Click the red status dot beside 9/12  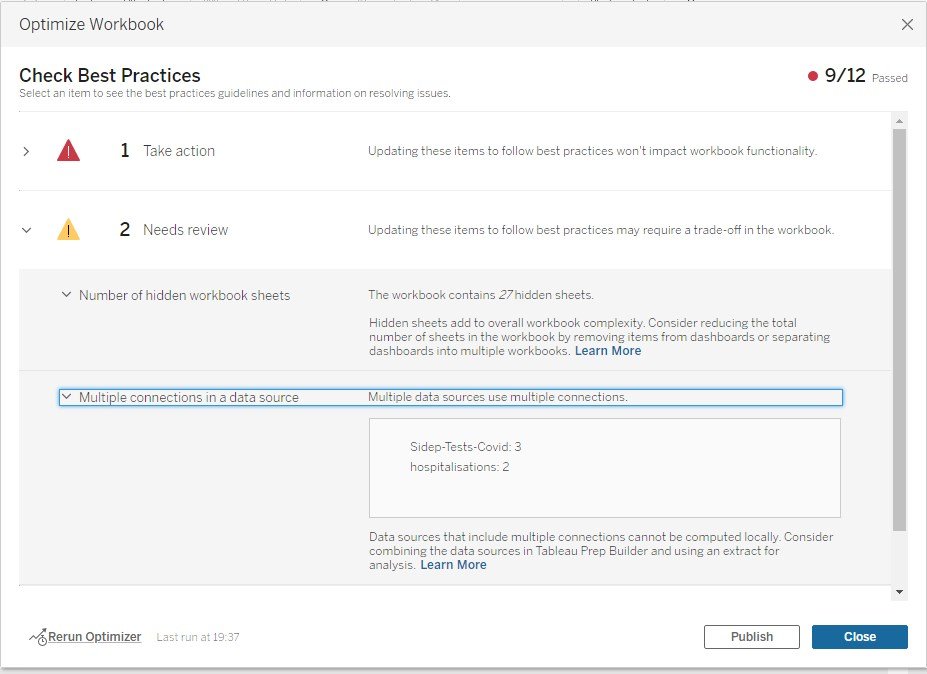click(813, 76)
